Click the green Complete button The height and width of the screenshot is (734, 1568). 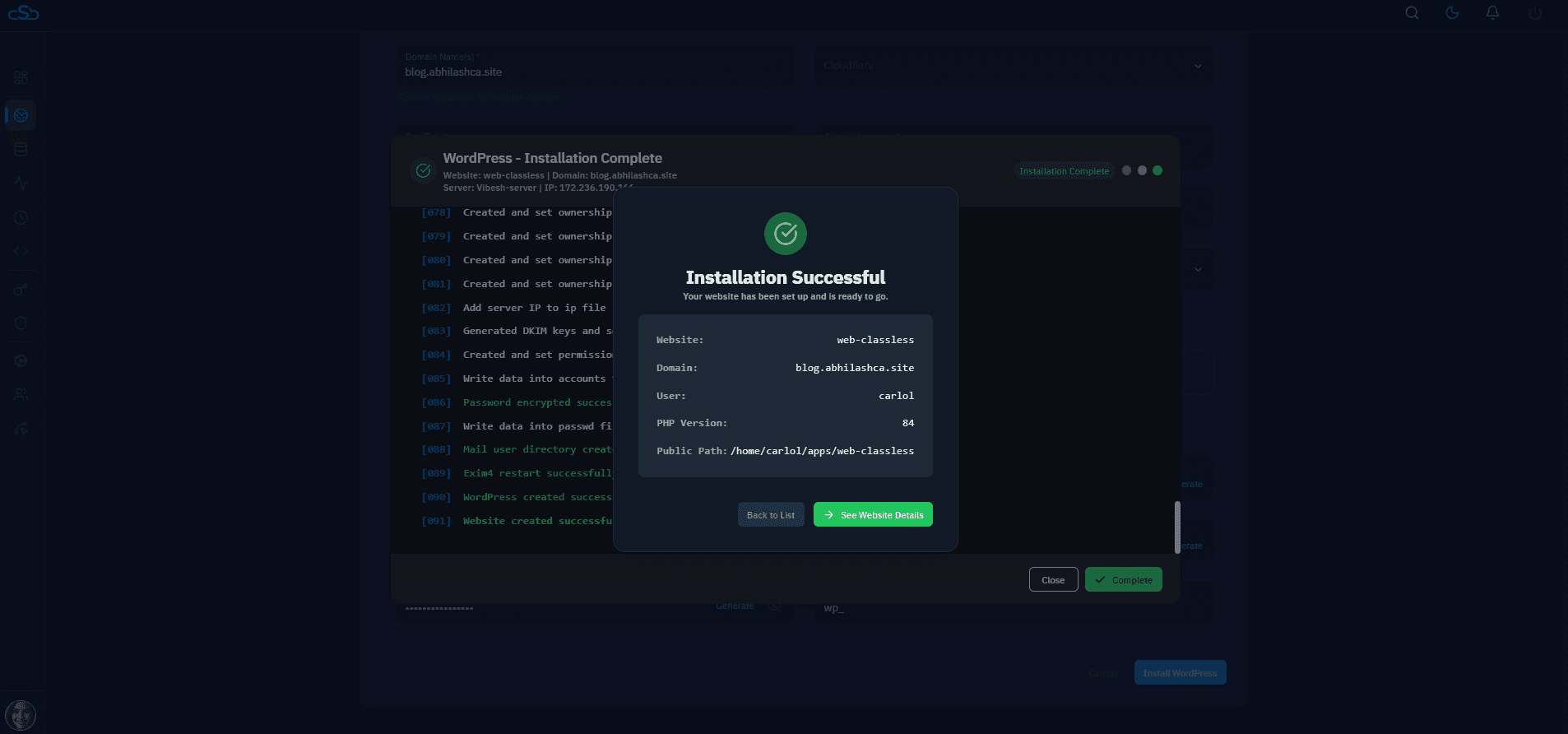click(x=1124, y=579)
